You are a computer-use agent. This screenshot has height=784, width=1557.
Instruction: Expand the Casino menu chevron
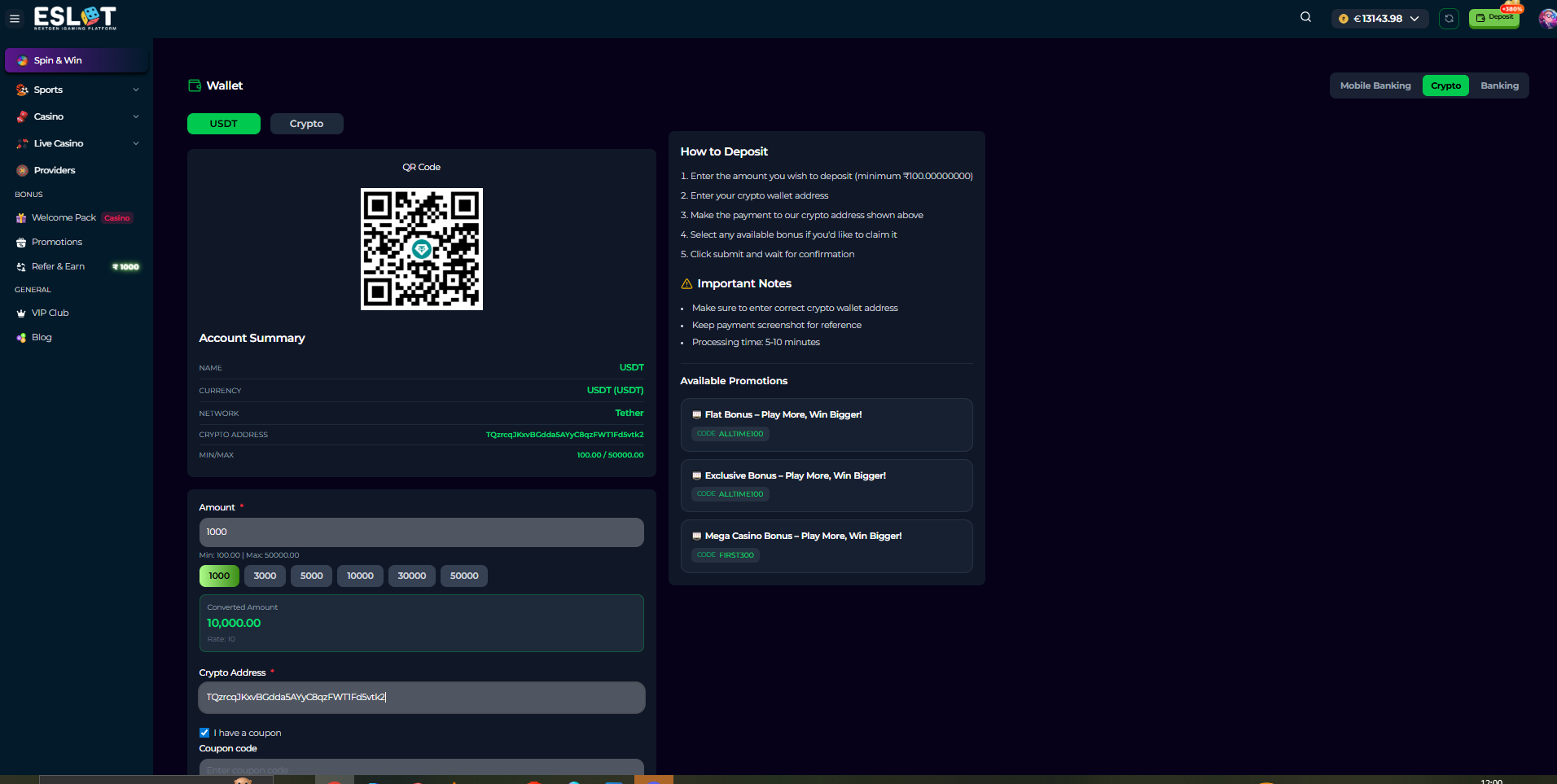tap(136, 116)
